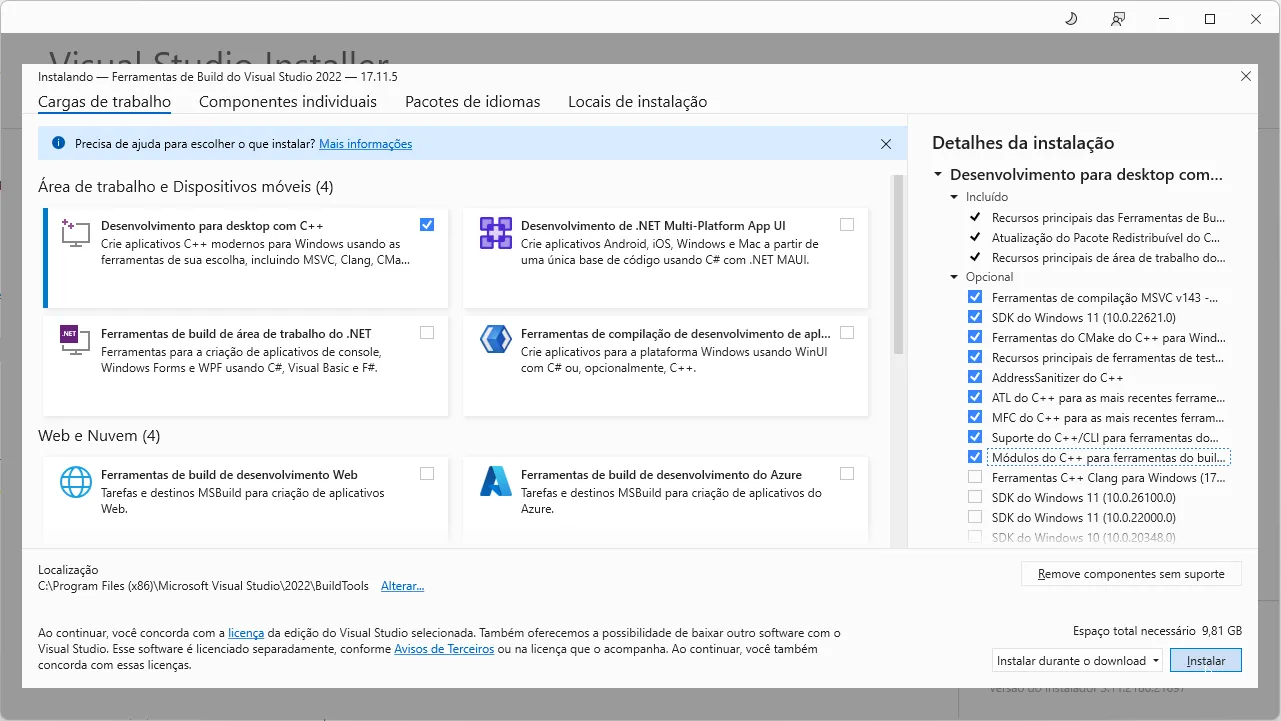Click the .NET Multi-Platform App UI icon

click(x=496, y=233)
